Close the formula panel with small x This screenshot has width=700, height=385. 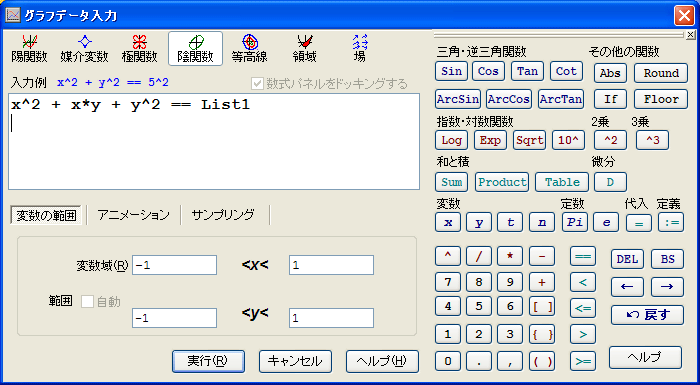tap(690, 34)
